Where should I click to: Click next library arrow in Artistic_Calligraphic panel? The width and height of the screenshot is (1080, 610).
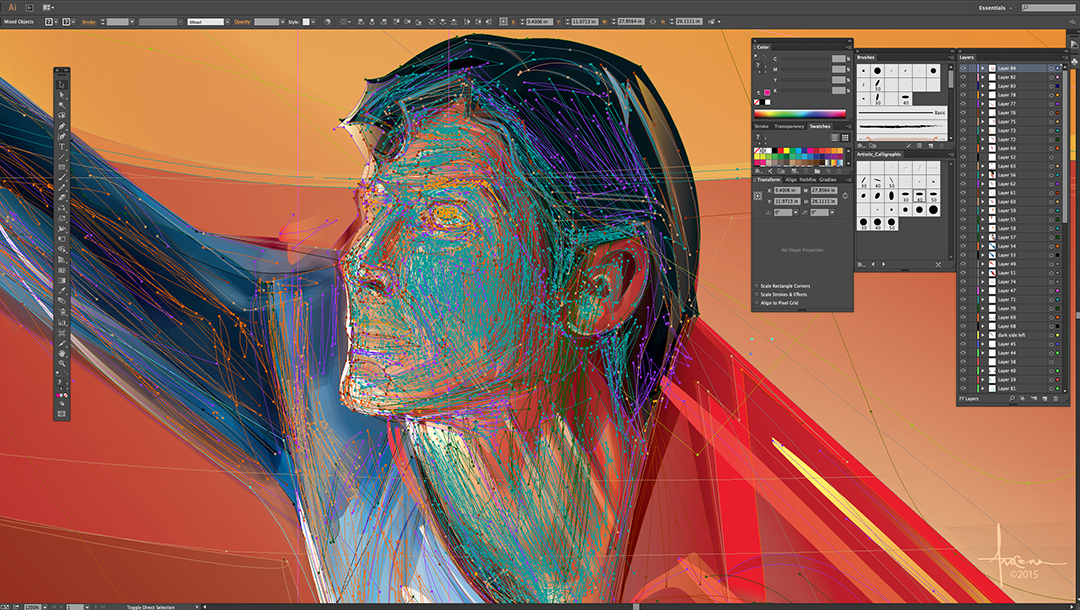tap(884, 264)
